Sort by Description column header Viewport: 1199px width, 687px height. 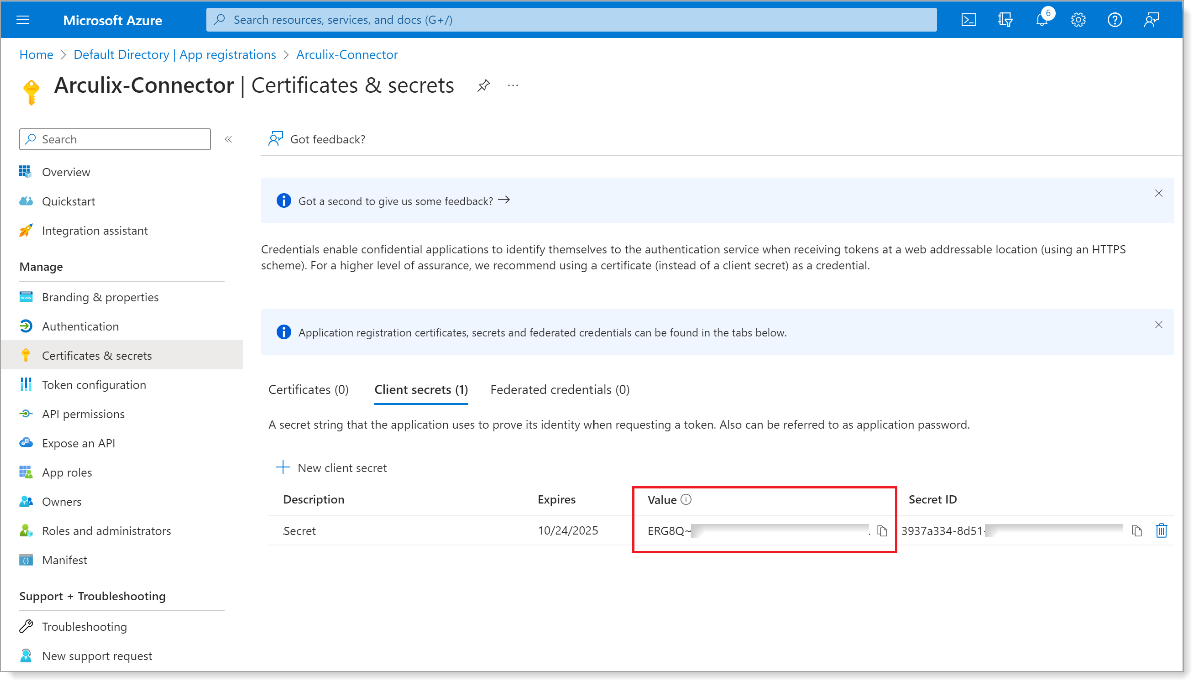pos(314,500)
